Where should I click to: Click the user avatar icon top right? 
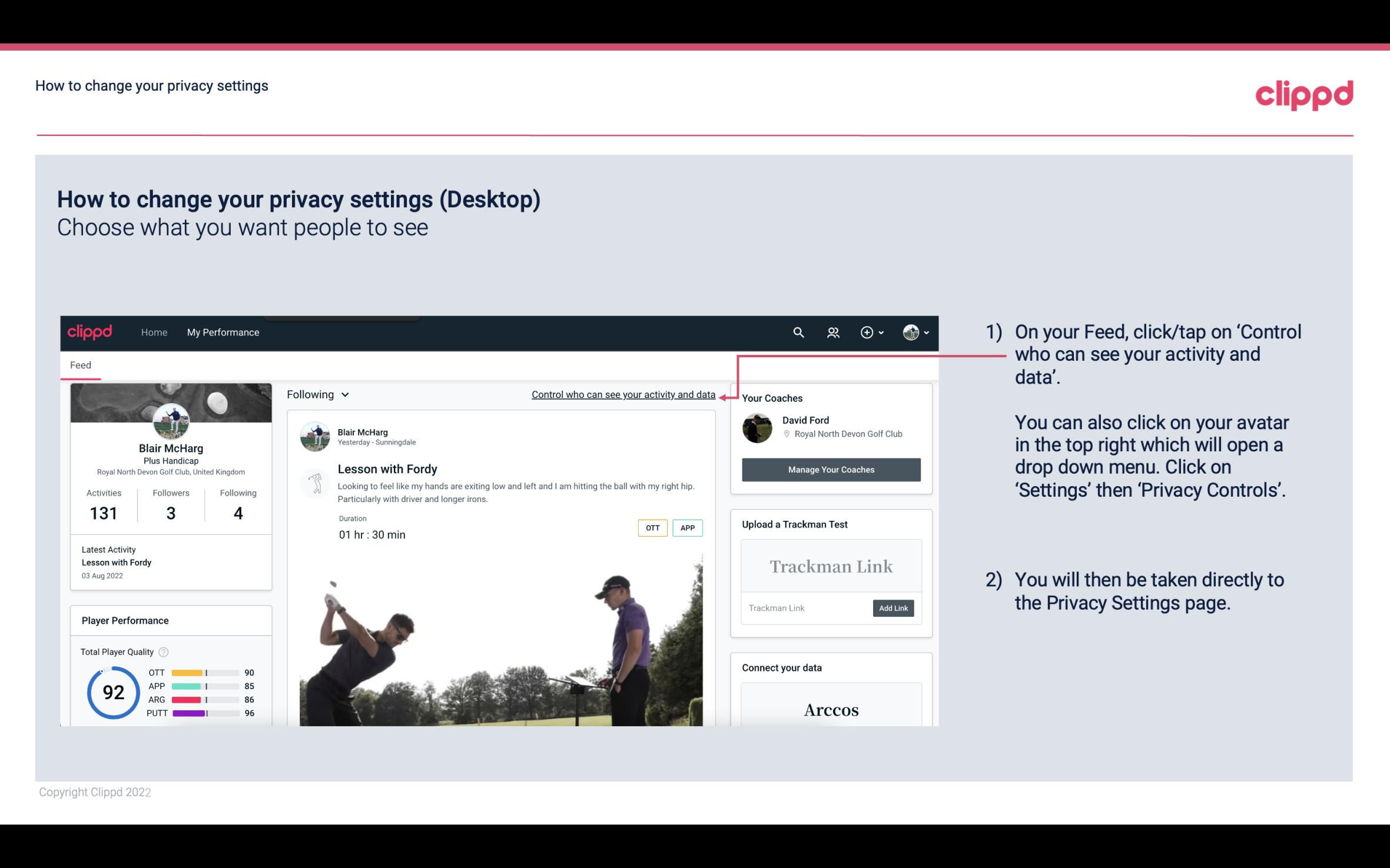[911, 332]
